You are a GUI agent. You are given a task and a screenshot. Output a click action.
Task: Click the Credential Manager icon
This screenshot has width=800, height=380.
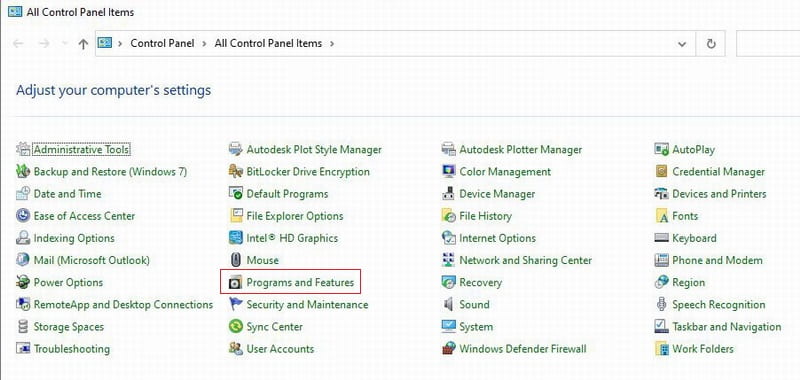(661, 171)
